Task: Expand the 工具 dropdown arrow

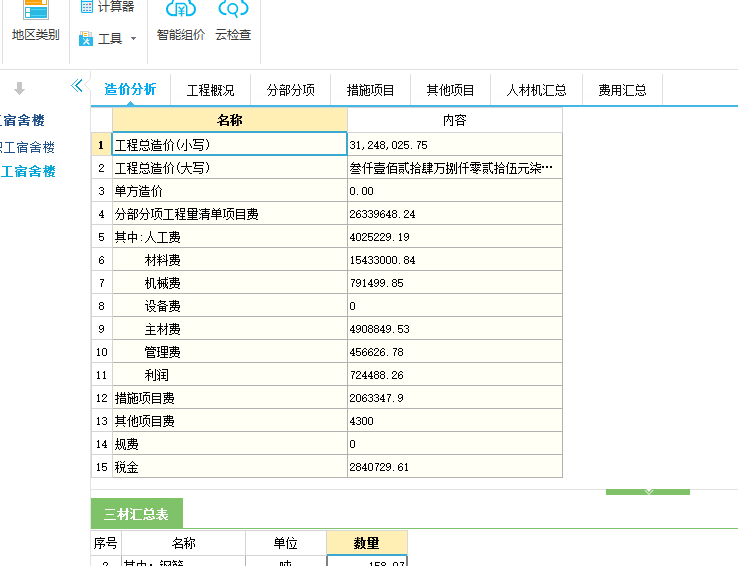Action: (133, 39)
